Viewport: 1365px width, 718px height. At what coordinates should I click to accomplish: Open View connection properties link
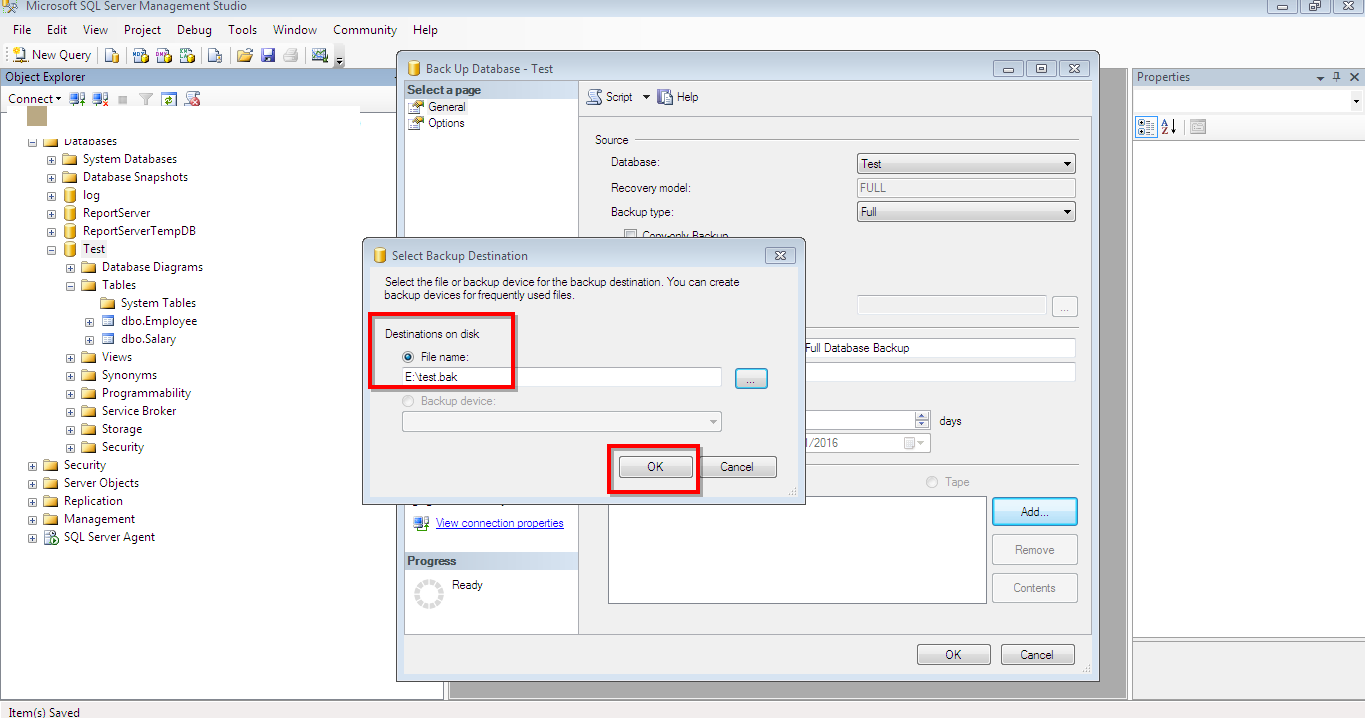[x=500, y=523]
